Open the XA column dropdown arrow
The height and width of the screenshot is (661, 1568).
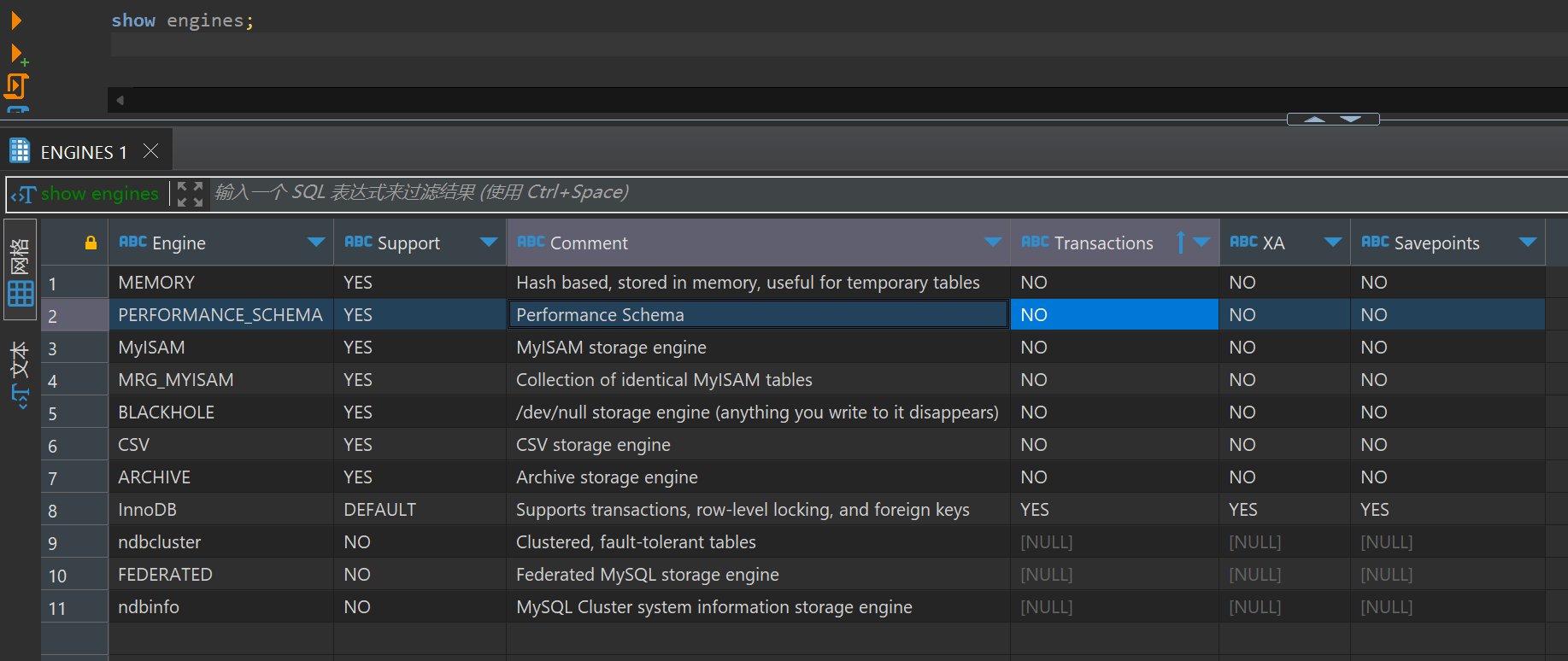click(1332, 243)
